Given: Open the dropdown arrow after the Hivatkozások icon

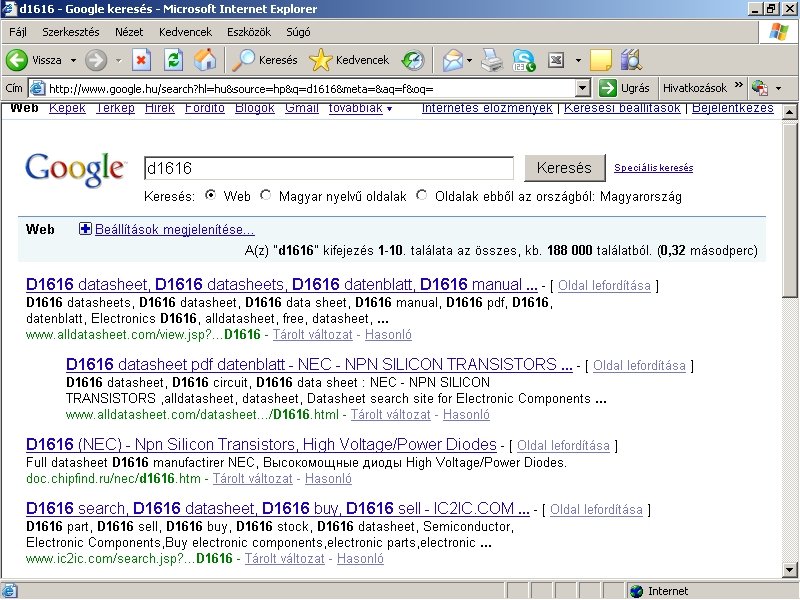Looking at the screenshot, I should tap(778, 88).
